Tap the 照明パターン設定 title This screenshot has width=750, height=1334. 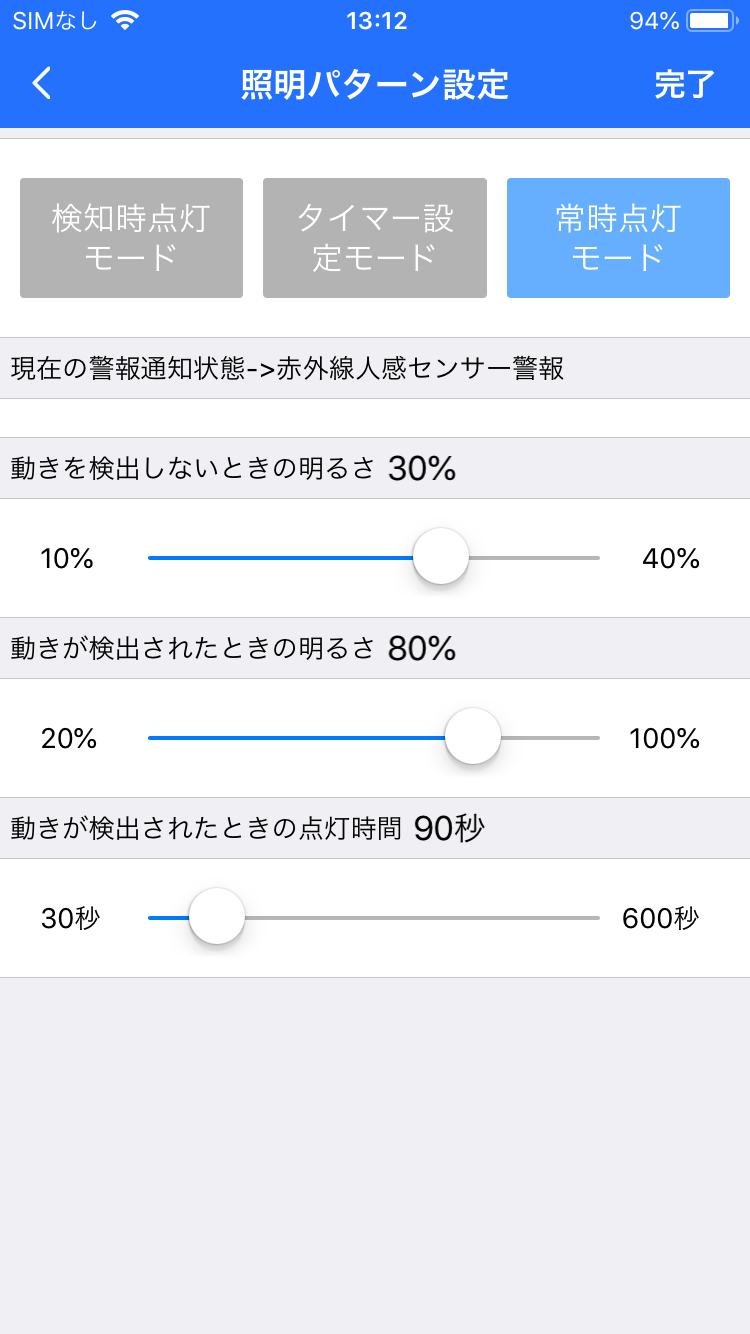(375, 85)
